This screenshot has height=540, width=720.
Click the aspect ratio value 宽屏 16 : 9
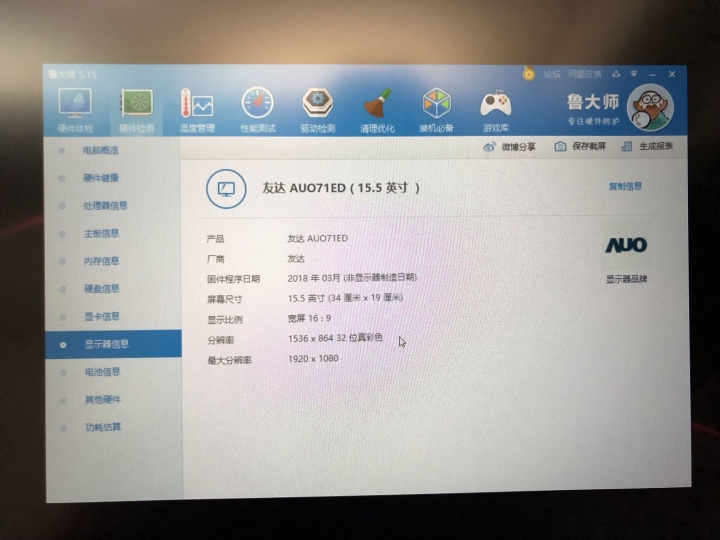309,318
